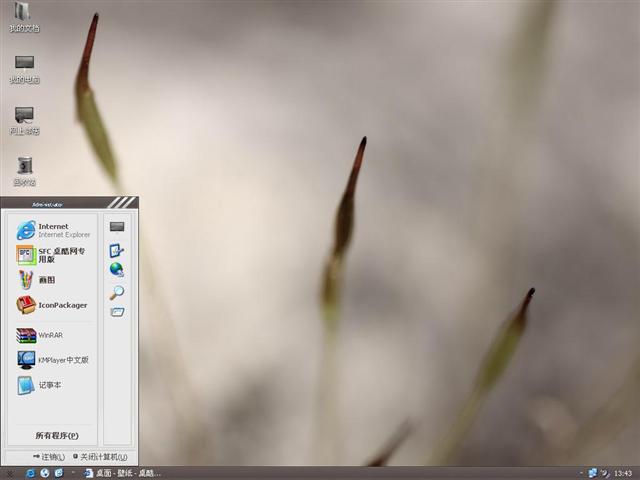This screenshot has height=480, width=640.
Task: Select 回收站 recycle bin icon
Action: [x=24, y=171]
